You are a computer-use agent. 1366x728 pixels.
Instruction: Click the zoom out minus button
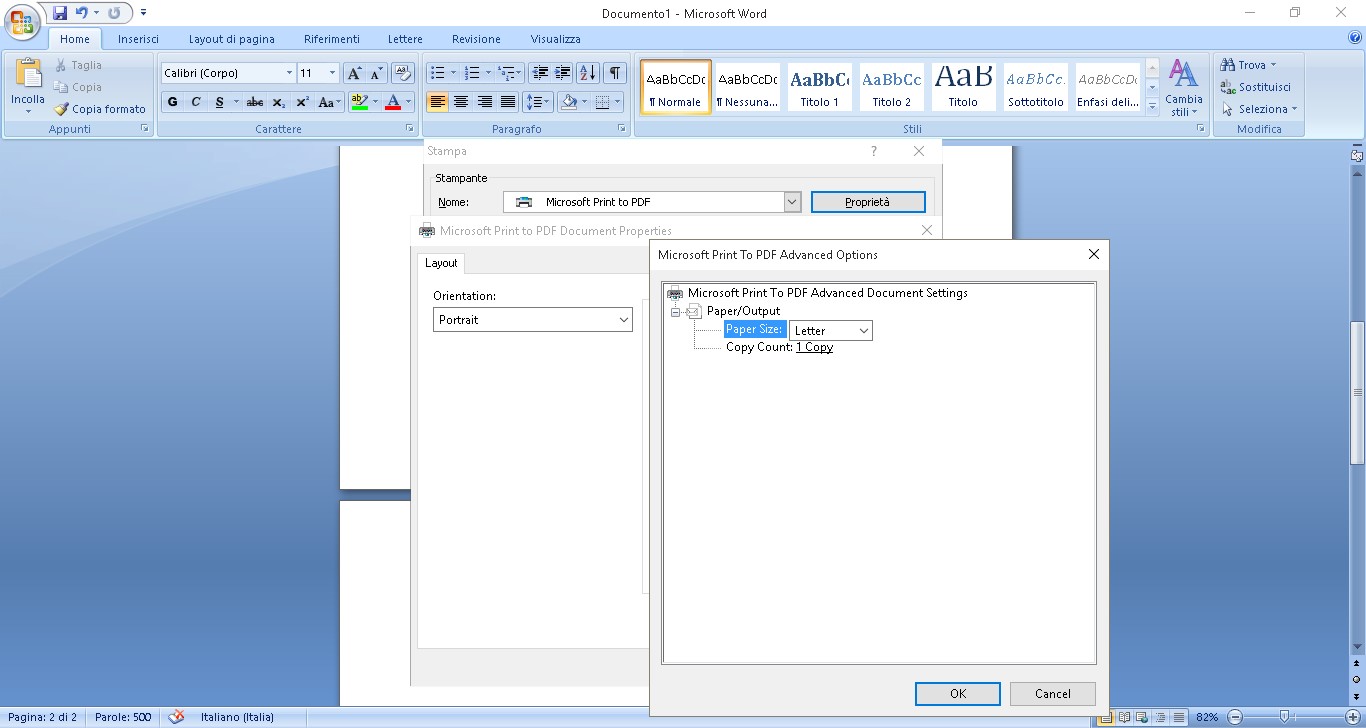1235,717
